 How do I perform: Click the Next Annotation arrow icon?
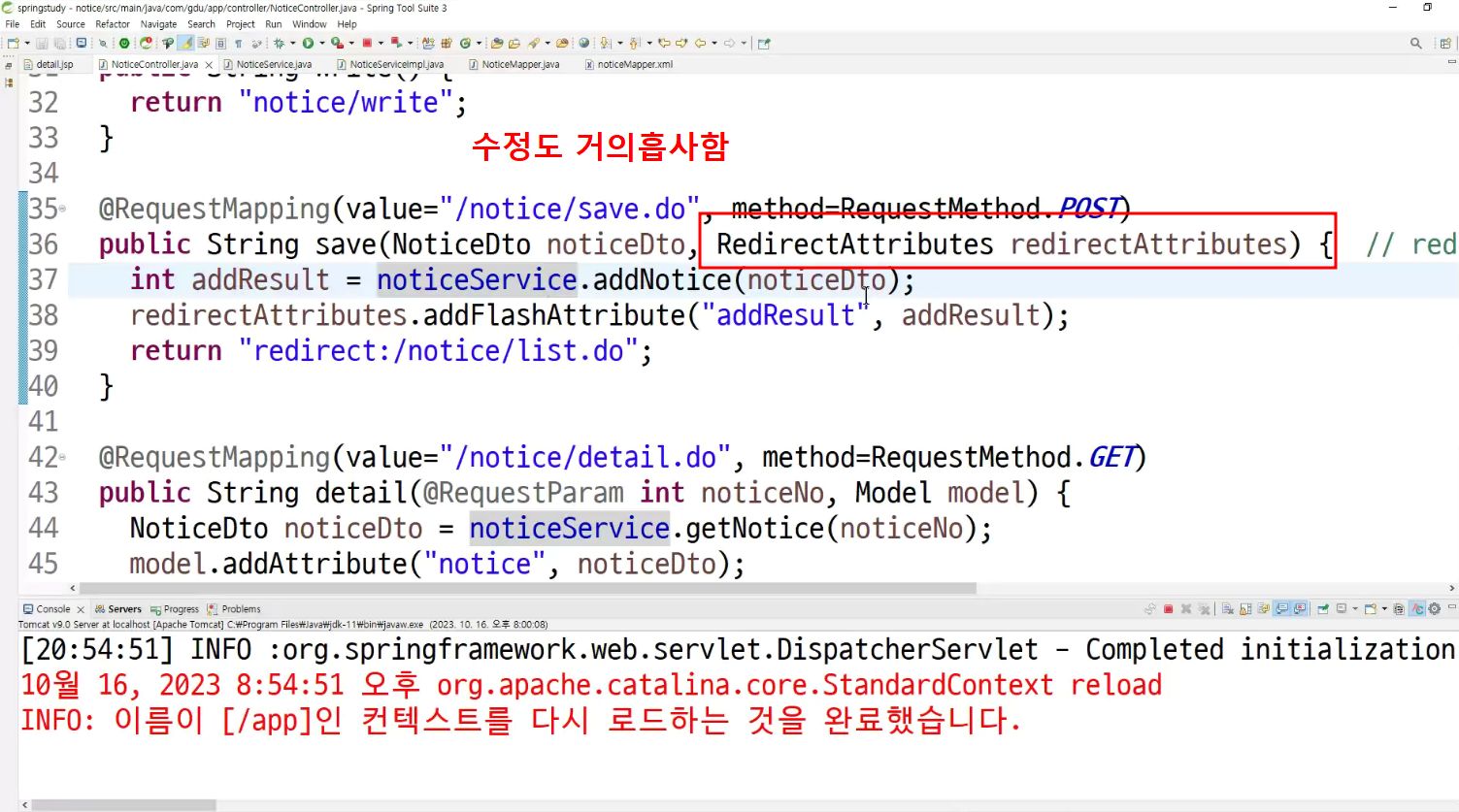606,44
